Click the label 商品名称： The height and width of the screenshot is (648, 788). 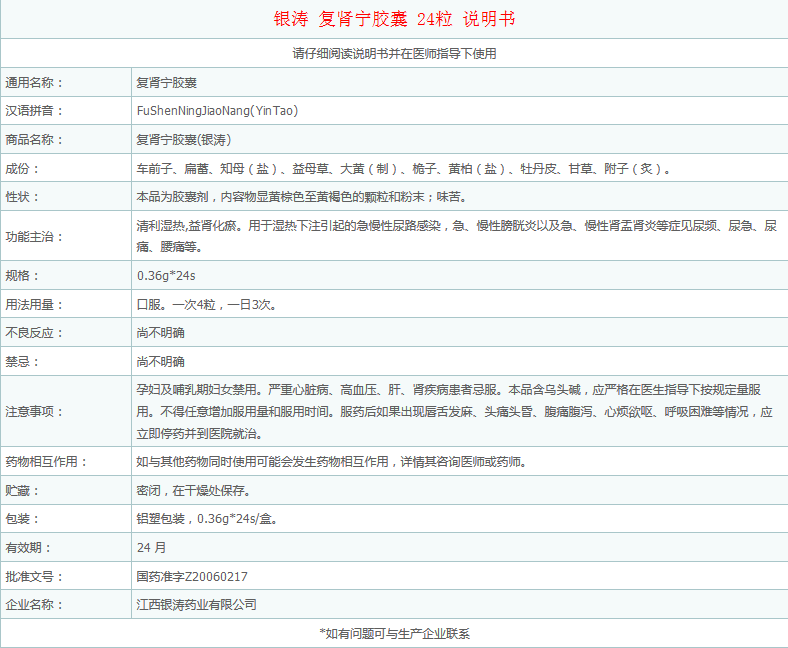[34, 139]
